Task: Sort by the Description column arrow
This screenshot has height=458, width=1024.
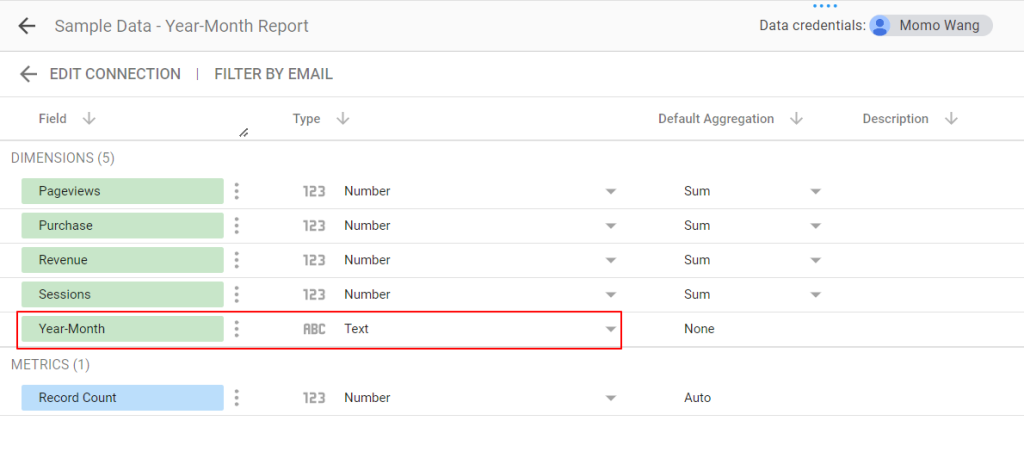Action: [x=951, y=119]
